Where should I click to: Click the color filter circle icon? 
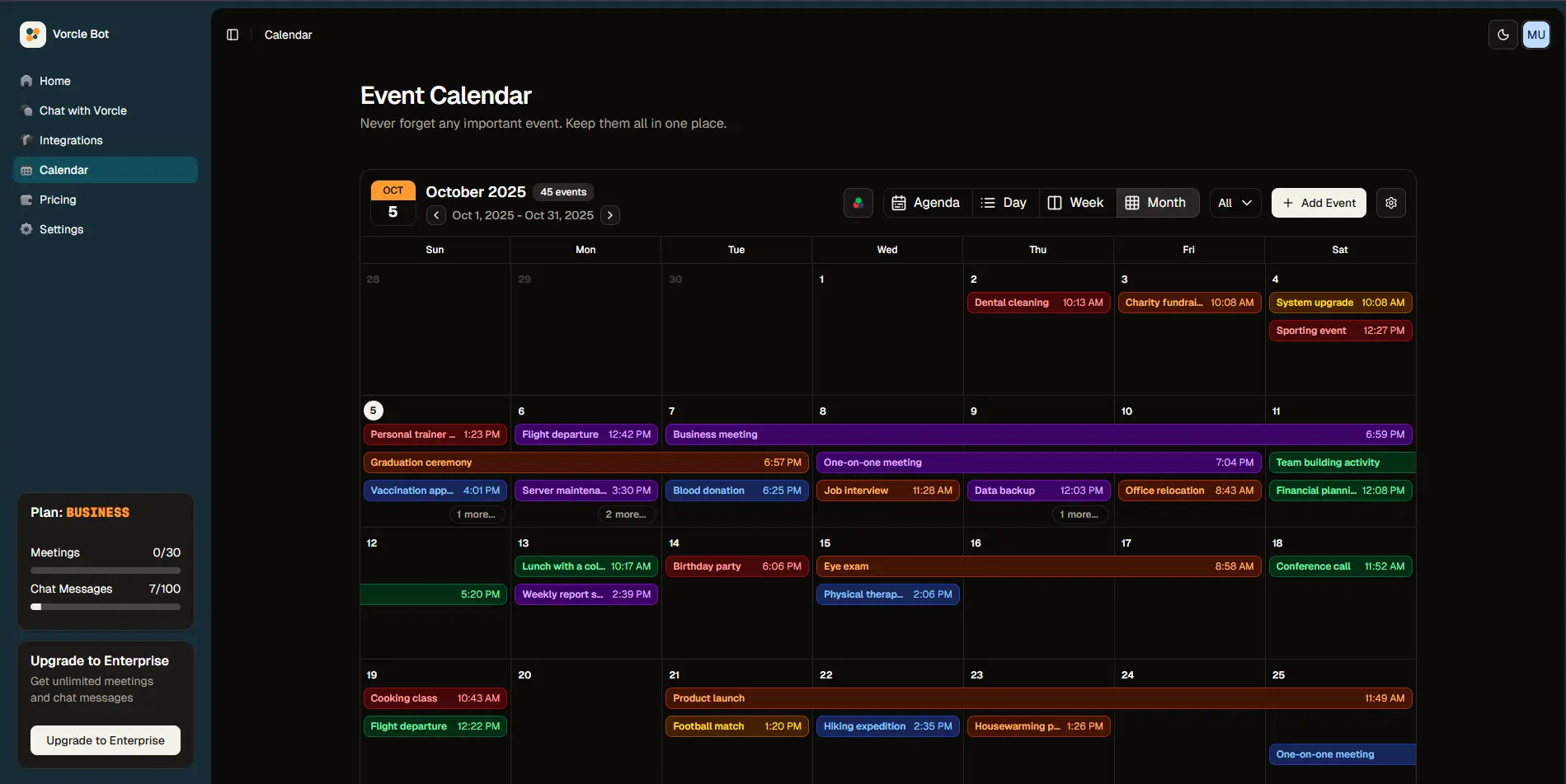(x=858, y=202)
